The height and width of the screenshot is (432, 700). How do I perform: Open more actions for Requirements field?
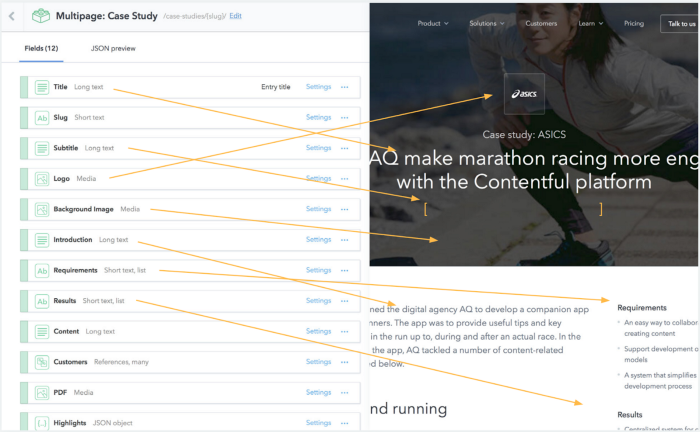coord(345,270)
